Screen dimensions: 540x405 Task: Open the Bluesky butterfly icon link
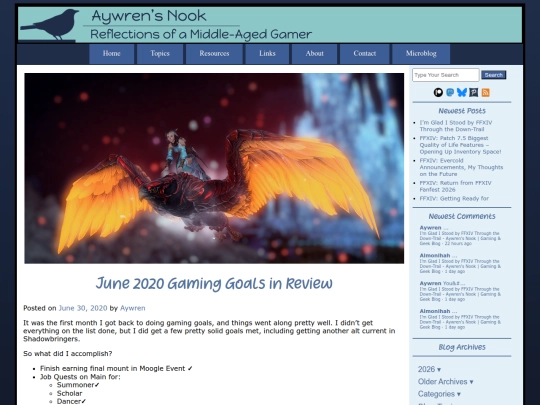461,92
